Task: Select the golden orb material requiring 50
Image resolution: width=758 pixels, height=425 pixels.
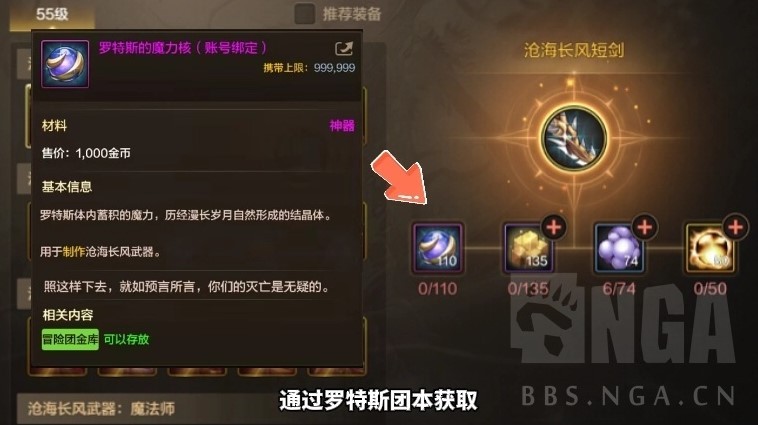Action: point(710,247)
